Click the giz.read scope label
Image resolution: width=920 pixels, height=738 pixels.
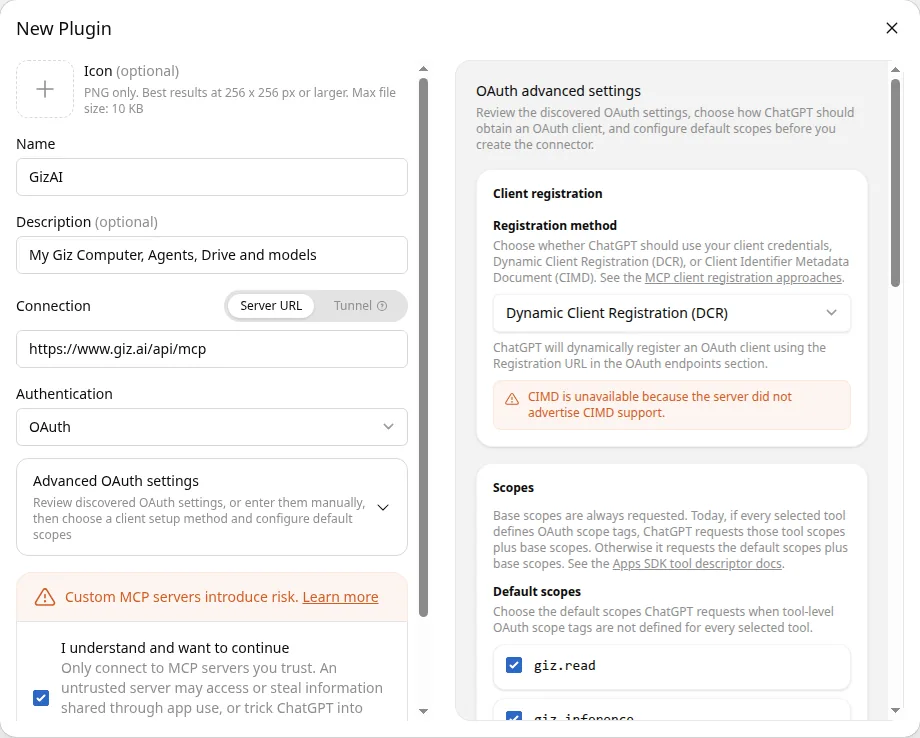click(x=564, y=665)
